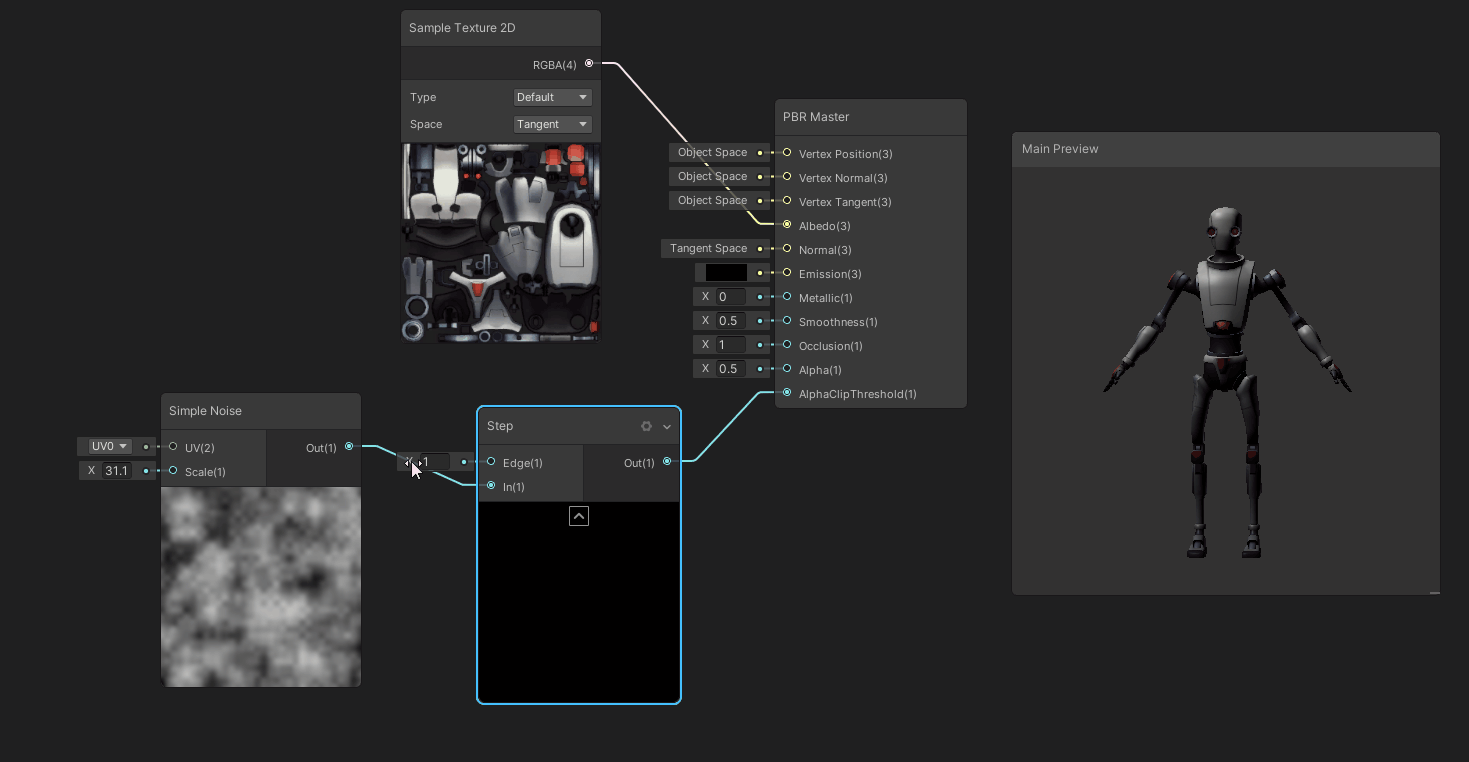This screenshot has height=762, width=1469.
Task: Edit the Smoothness X value field showing 0.5
Action: [x=731, y=321]
